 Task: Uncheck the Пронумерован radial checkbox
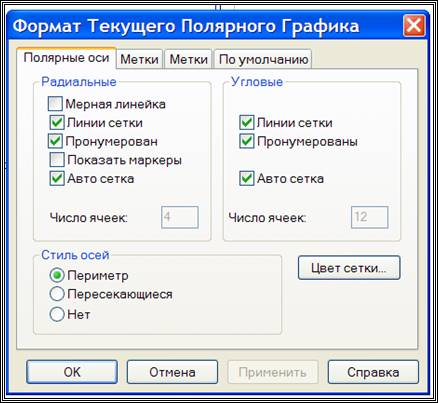click(x=55, y=141)
